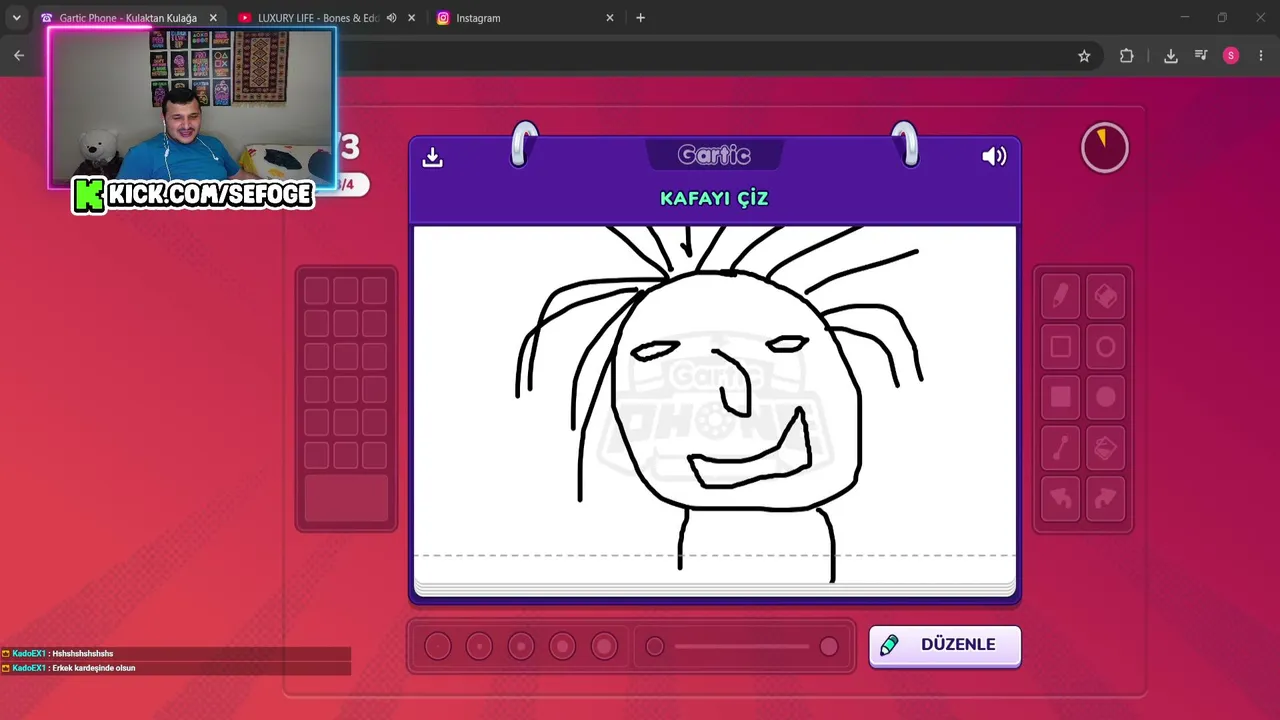Click the webcam video overlay
The height and width of the screenshot is (720, 1280).
tap(192, 107)
